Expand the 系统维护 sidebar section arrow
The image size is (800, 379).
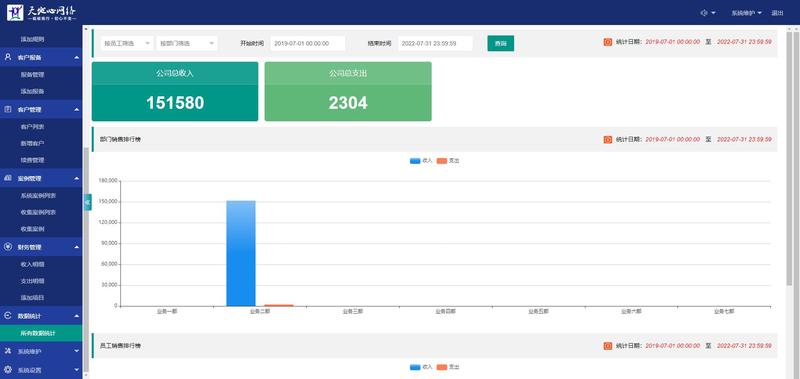tap(77, 351)
